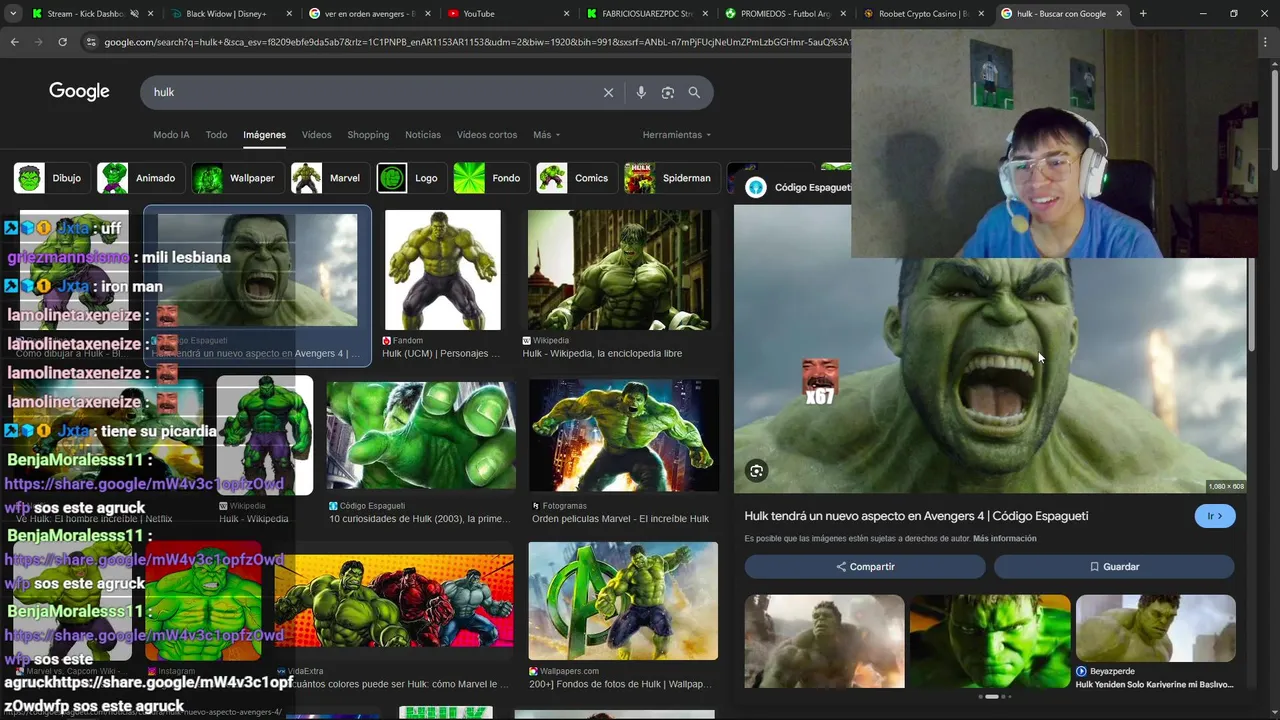Click the Ir button in preview panel
Image resolution: width=1280 pixels, height=720 pixels.
pos(1215,516)
